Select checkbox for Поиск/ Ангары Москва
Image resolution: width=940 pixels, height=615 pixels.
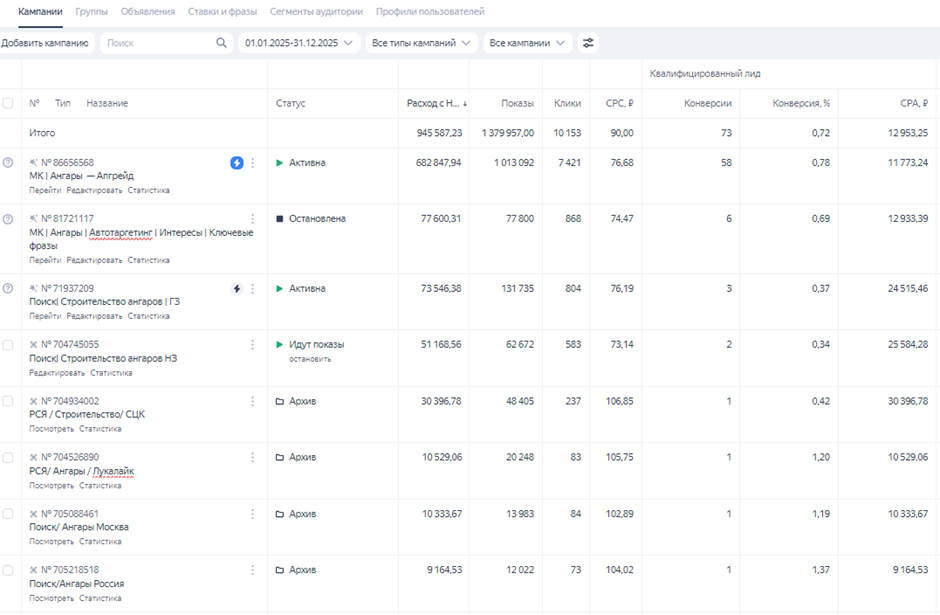tap(8, 514)
